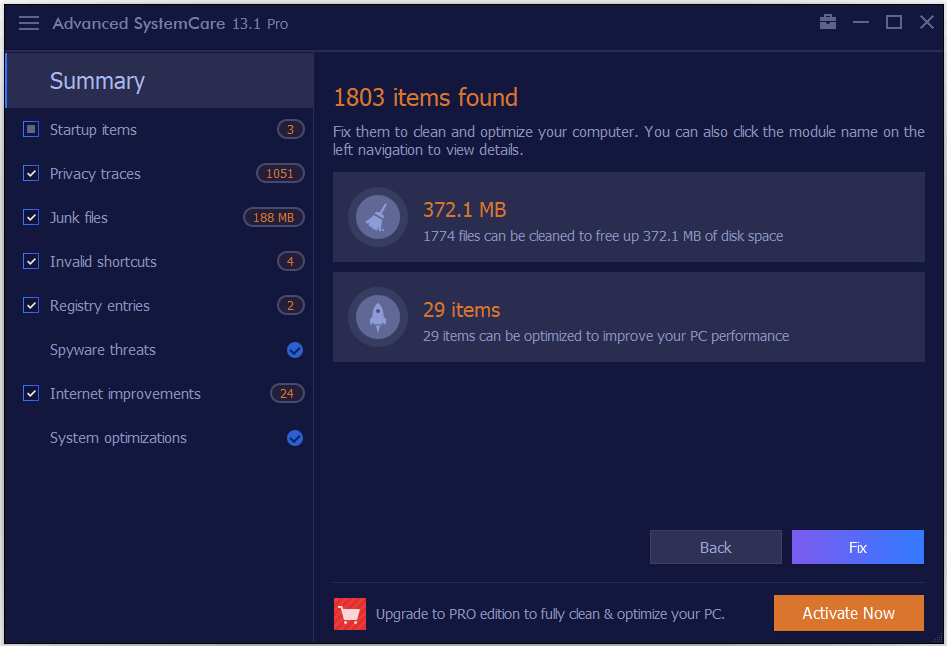Select the Summary navigation tab
Viewport: 947px width, 646px height.
point(159,80)
